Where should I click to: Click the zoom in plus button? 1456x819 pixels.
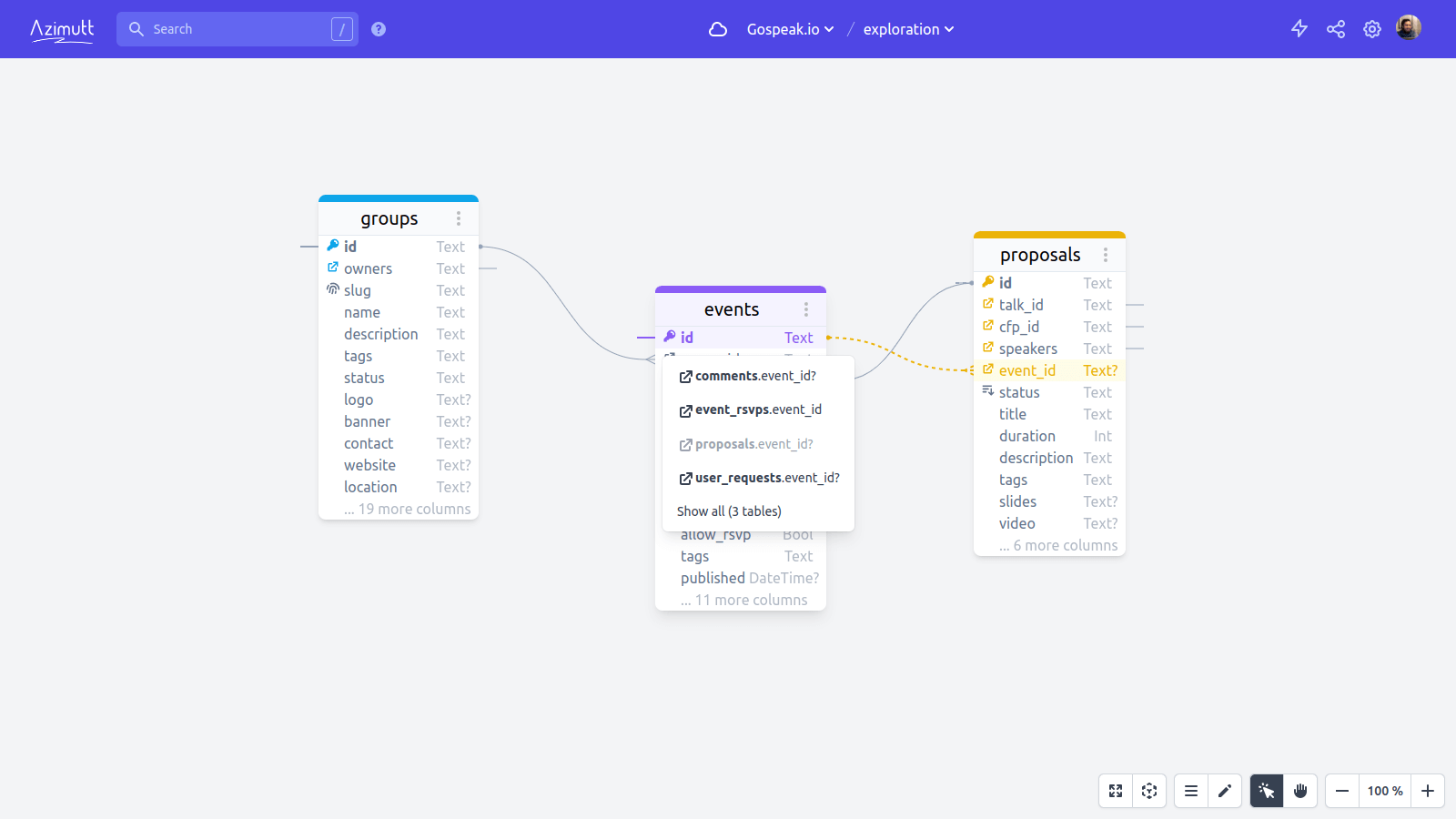[1428, 791]
